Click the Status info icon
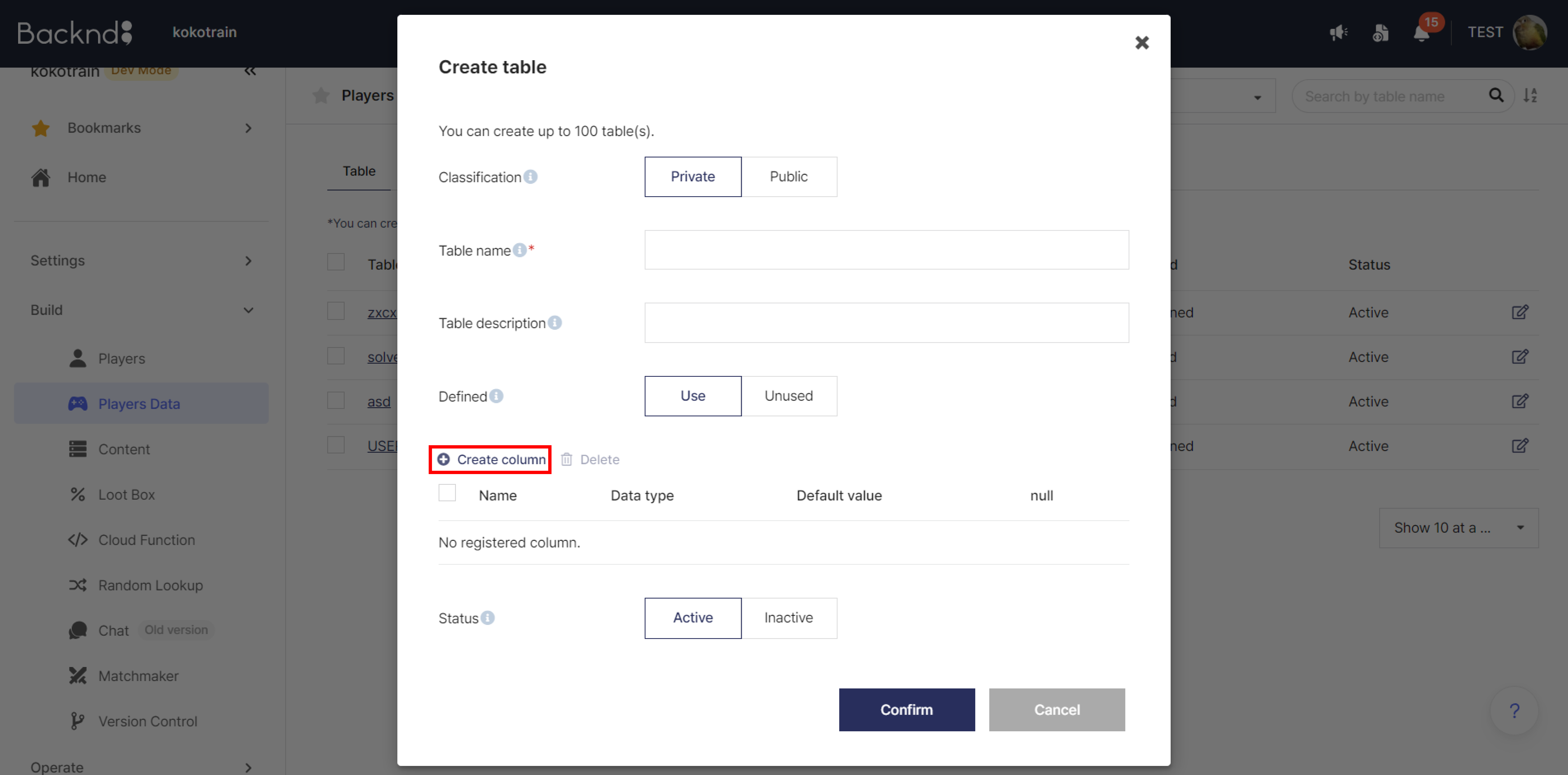 click(488, 618)
